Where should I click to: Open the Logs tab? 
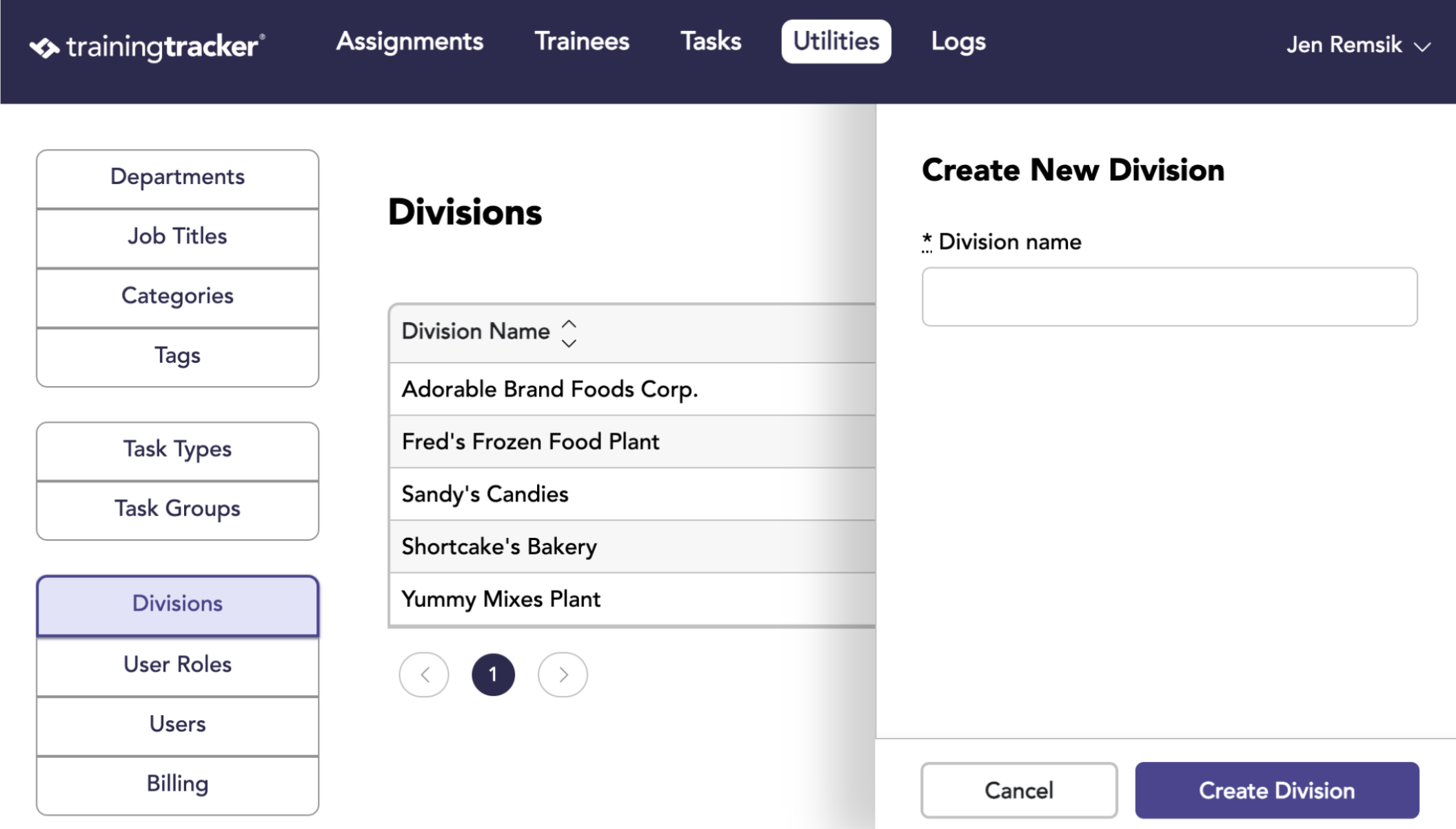click(958, 41)
